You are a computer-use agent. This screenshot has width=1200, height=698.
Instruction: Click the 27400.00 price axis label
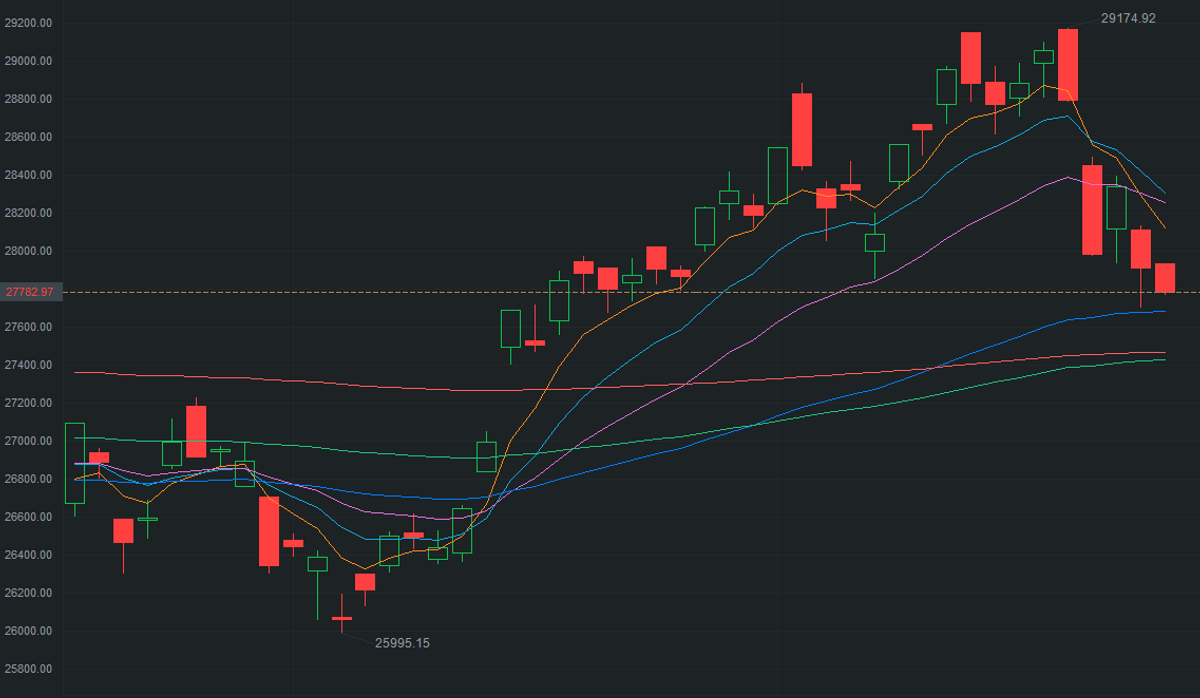29,365
